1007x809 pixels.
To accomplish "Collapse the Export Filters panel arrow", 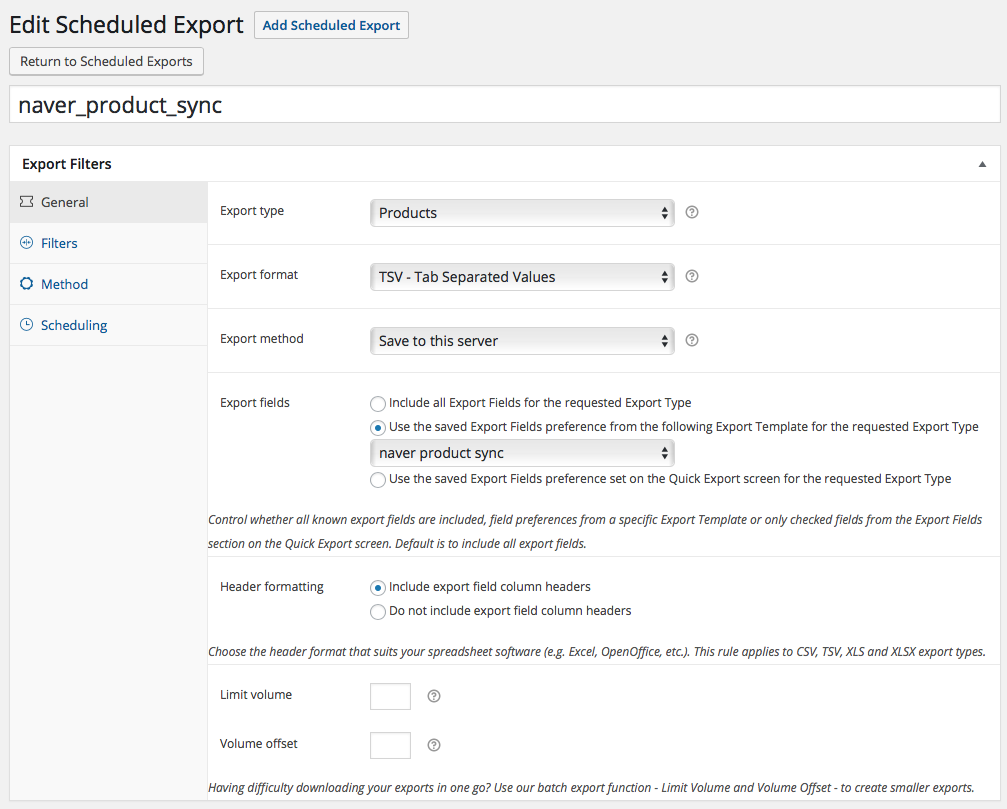I will [982, 164].
